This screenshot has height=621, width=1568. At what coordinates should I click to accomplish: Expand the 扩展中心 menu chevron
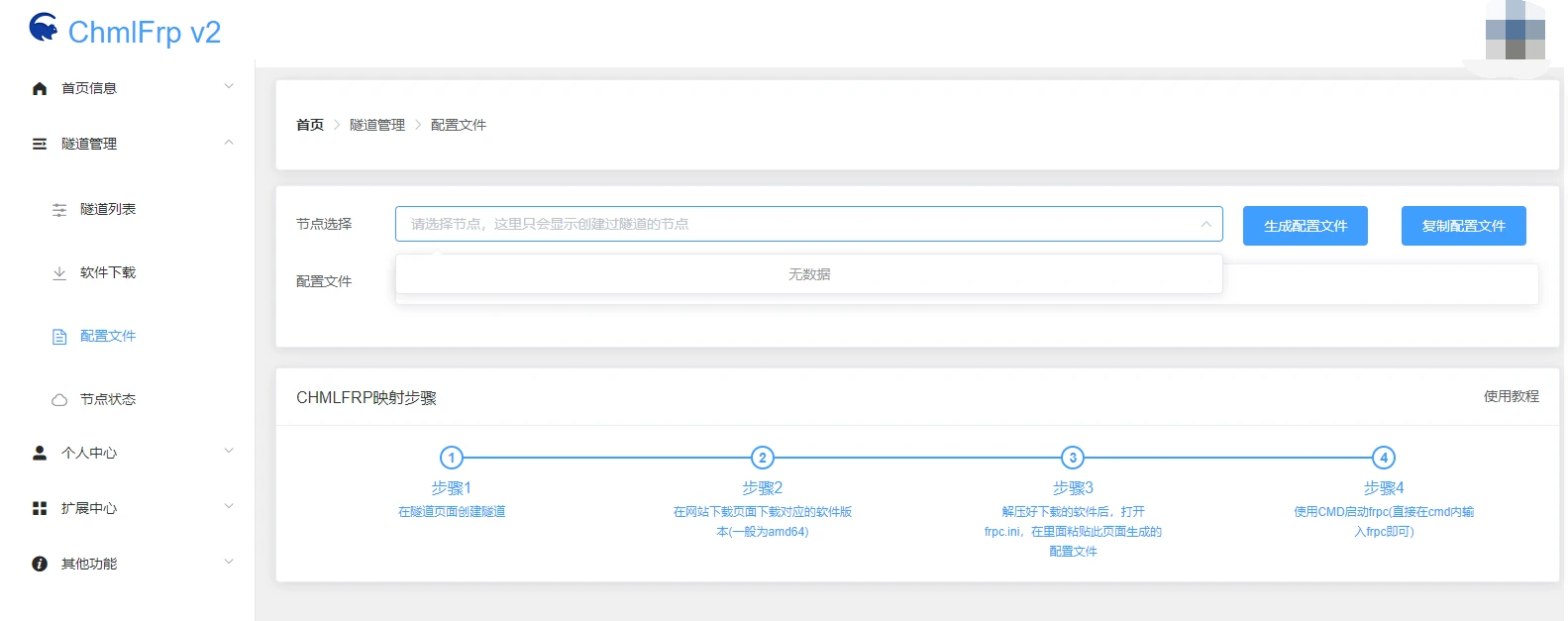click(x=229, y=507)
